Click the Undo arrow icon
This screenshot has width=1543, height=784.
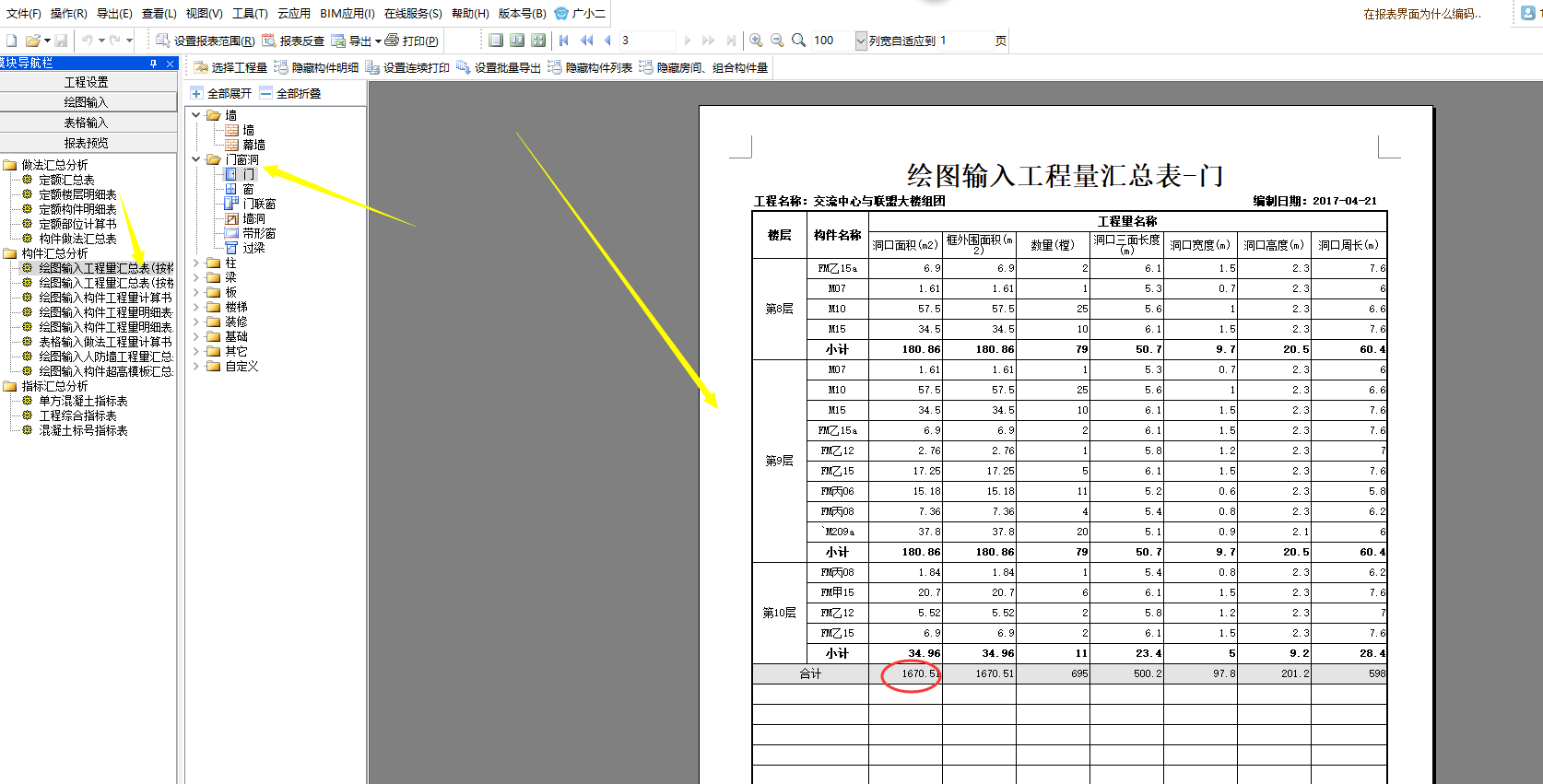tap(88, 41)
